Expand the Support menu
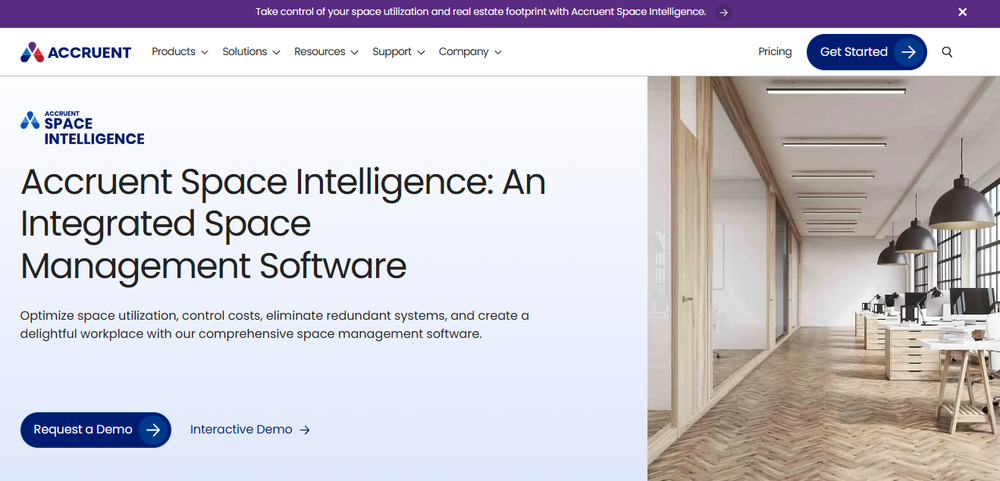 coord(399,52)
